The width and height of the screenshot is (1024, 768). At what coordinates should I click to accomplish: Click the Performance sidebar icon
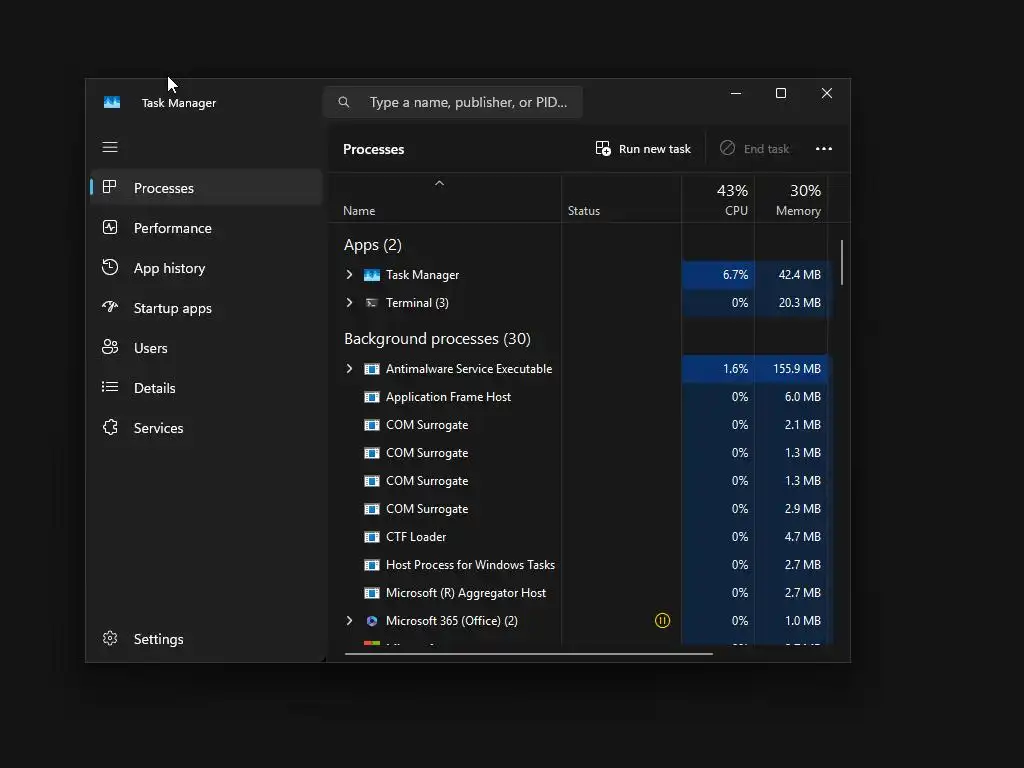click(x=110, y=227)
